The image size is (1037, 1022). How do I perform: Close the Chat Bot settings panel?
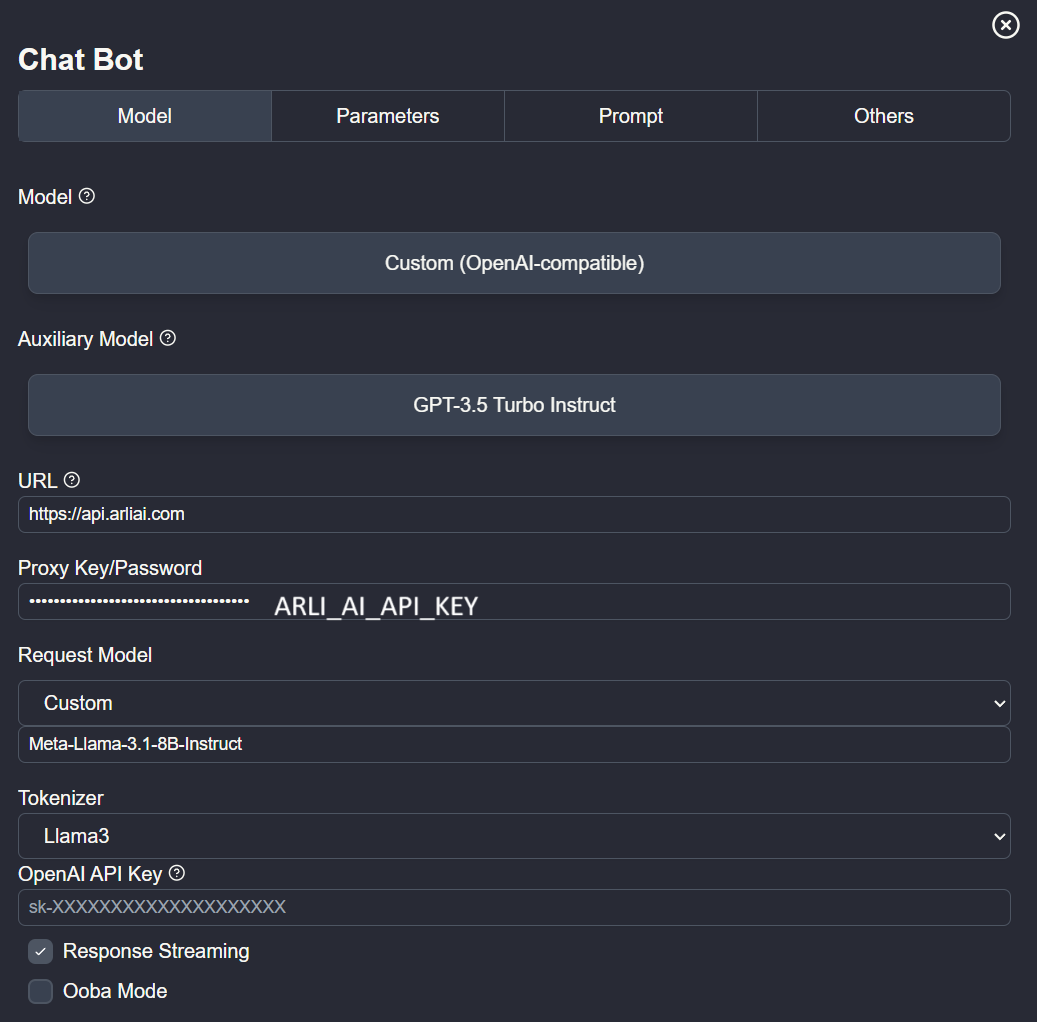(1005, 25)
